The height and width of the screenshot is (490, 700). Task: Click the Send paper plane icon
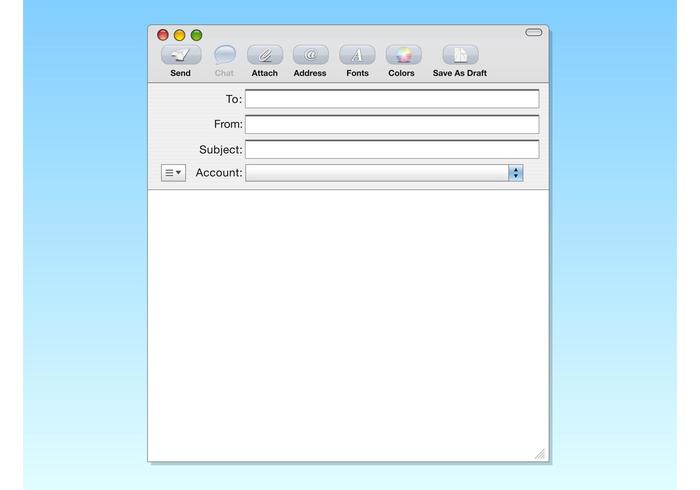(180, 55)
